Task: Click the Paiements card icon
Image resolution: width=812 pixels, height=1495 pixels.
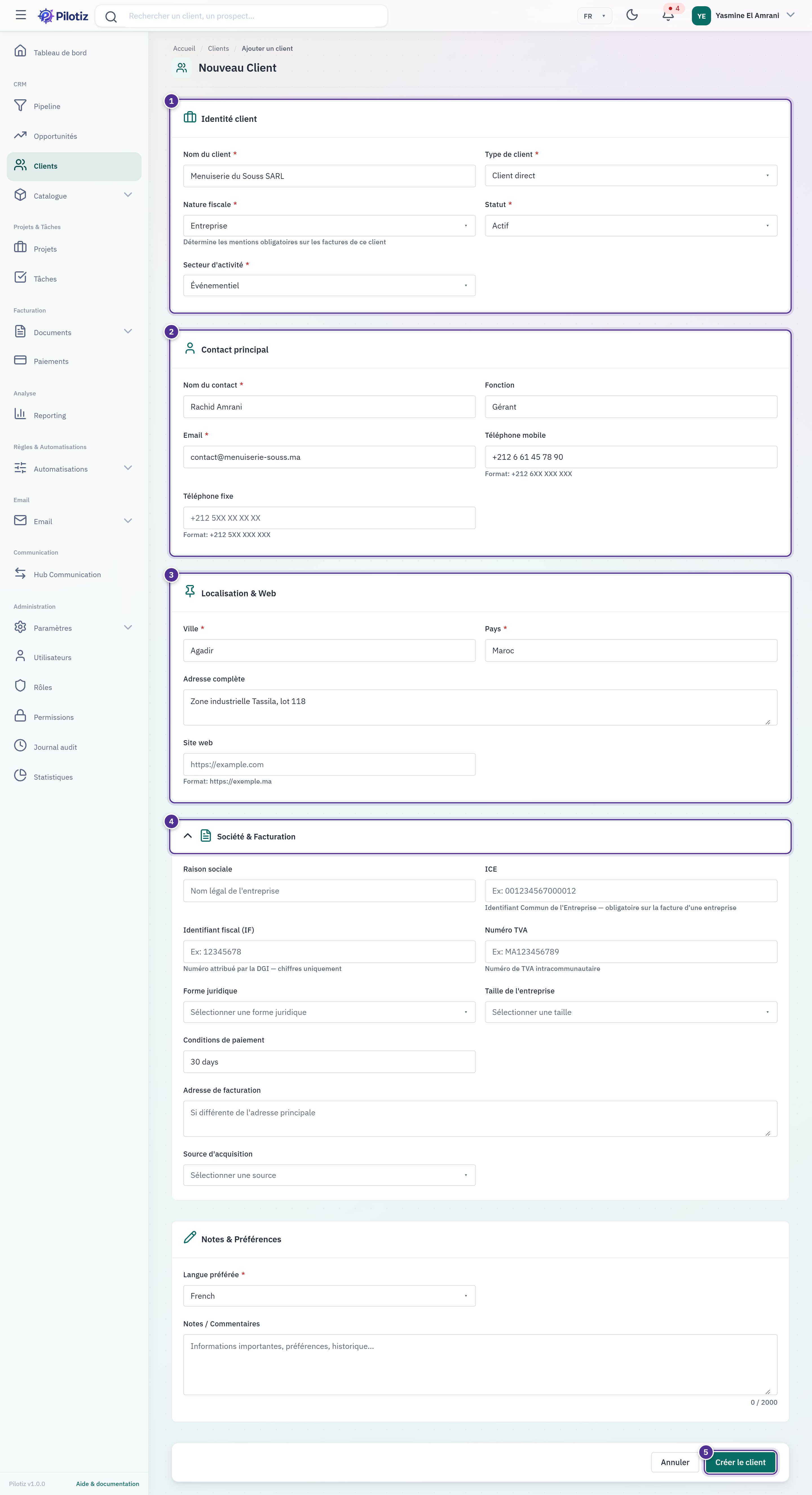Action: pos(20,360)
